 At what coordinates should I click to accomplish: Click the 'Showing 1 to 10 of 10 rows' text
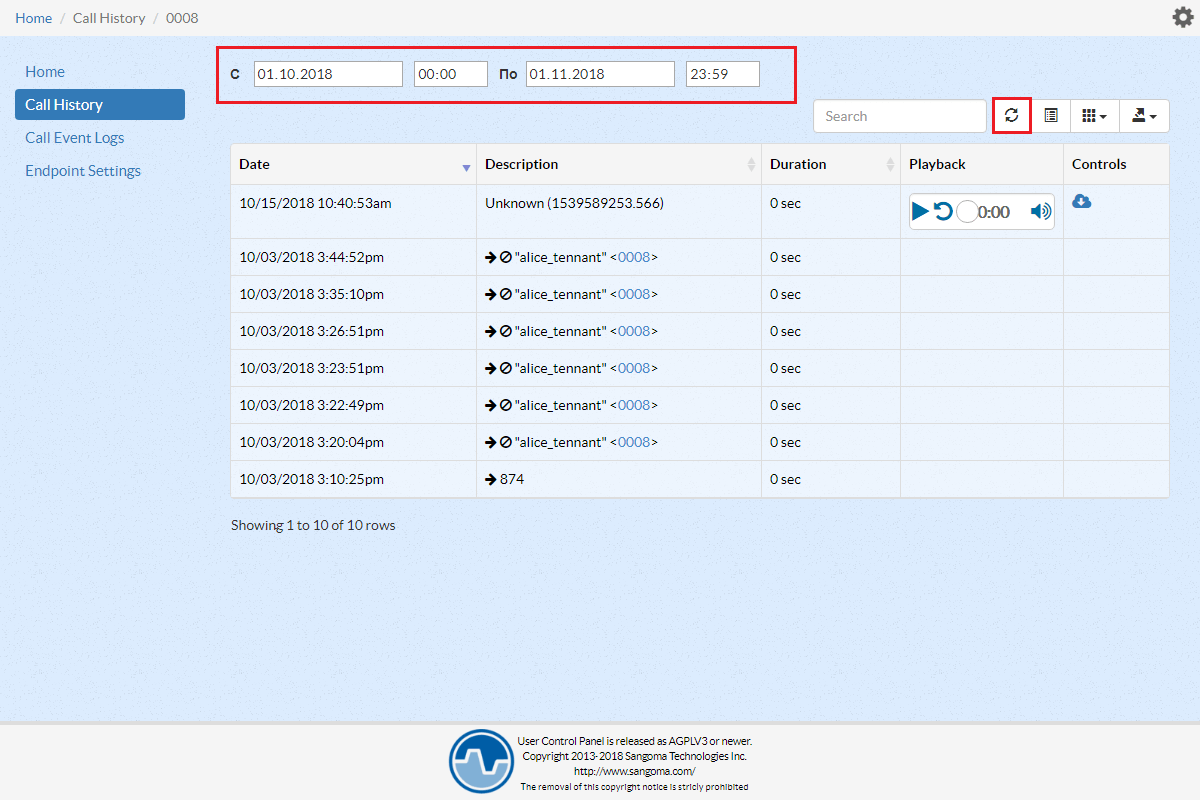point(313,525)
